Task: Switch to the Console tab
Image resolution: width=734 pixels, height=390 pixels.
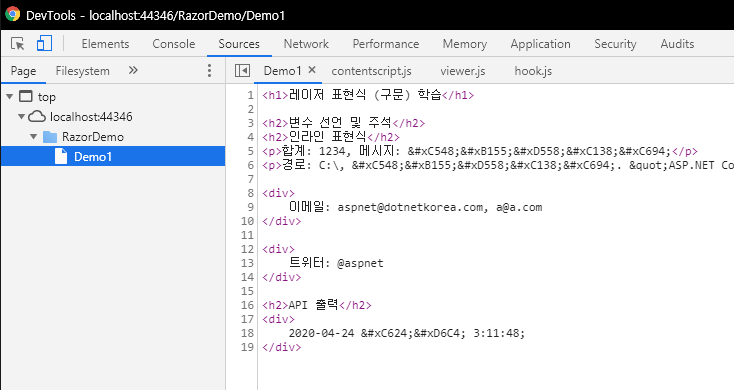Action: pyautogui.click(x=174, y=44)
